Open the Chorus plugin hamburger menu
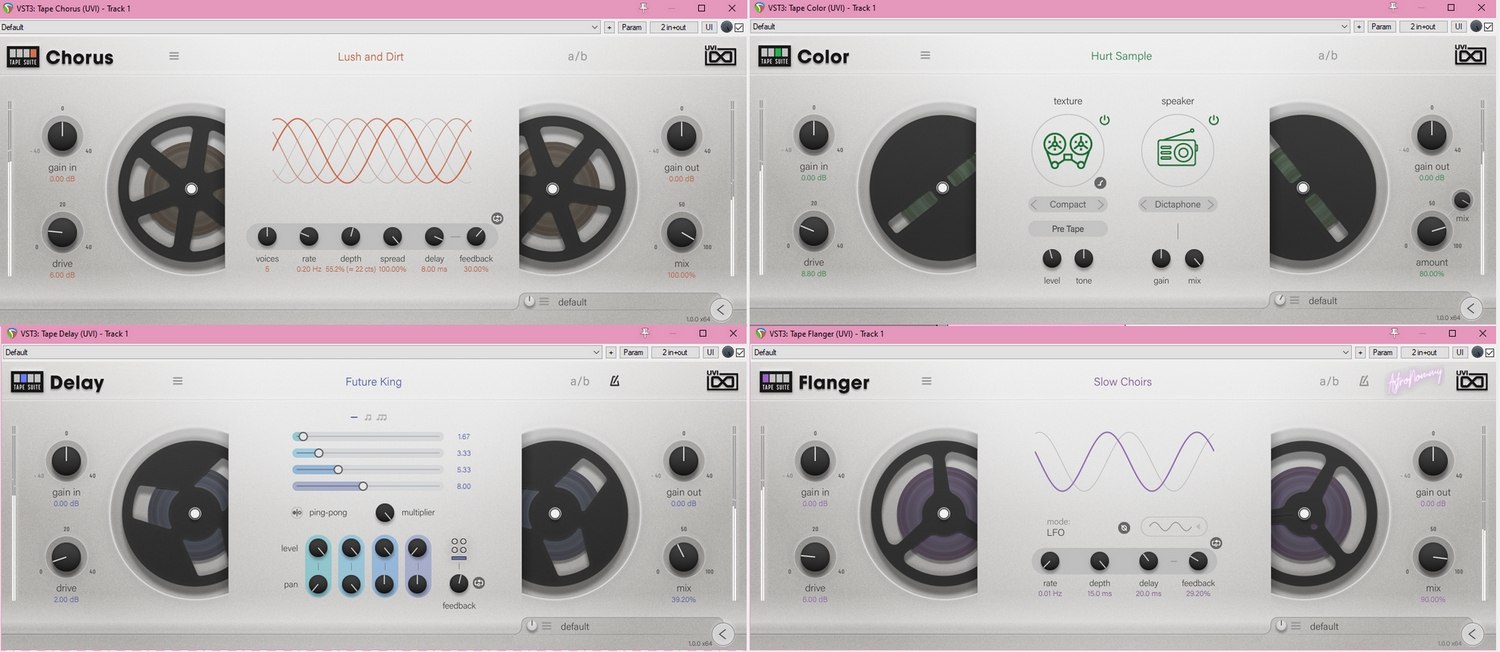1500x652 pixels. (174, 56)
